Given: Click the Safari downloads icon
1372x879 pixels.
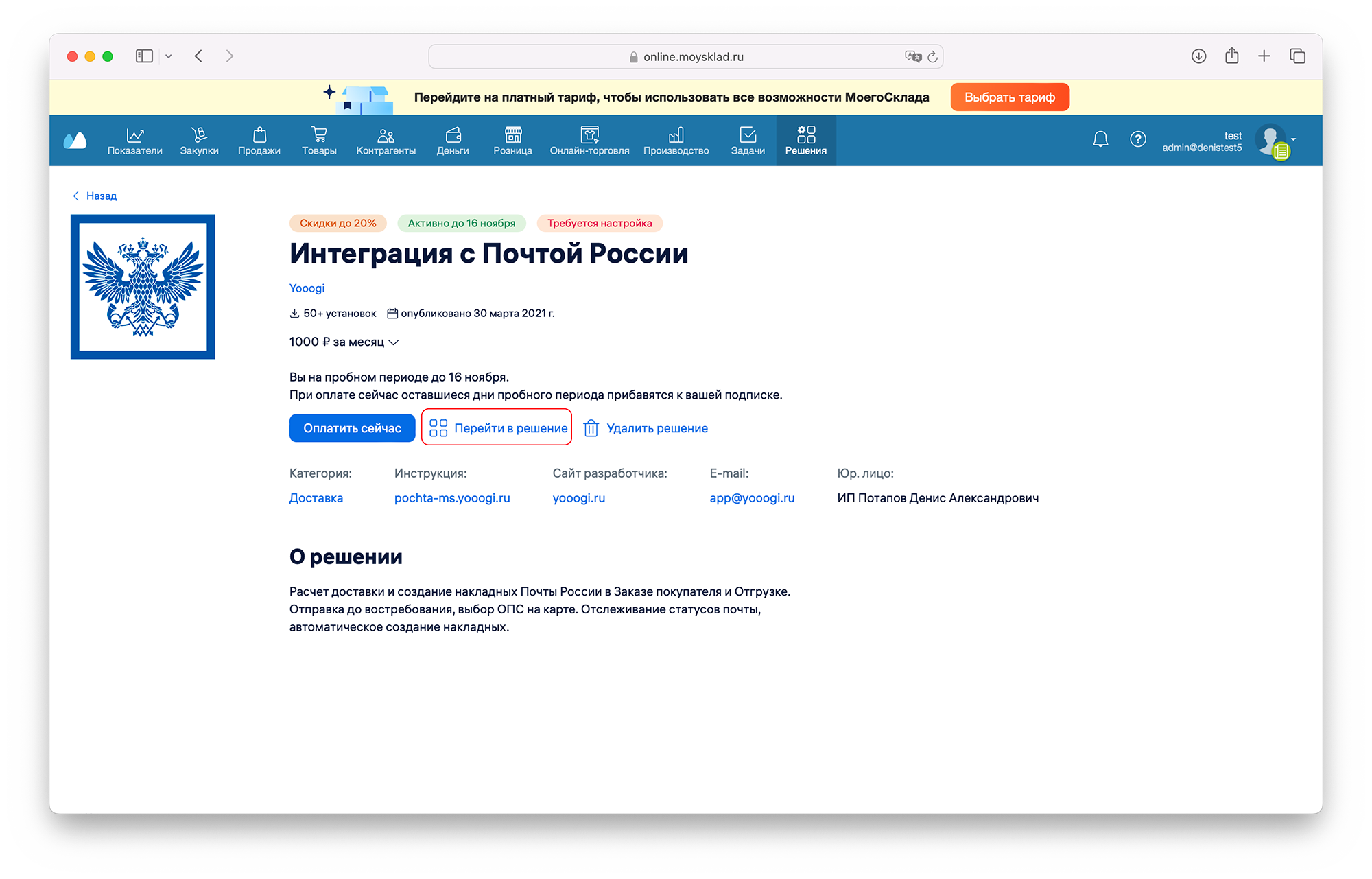Looking at the screenshot, I should [1198, 56].
